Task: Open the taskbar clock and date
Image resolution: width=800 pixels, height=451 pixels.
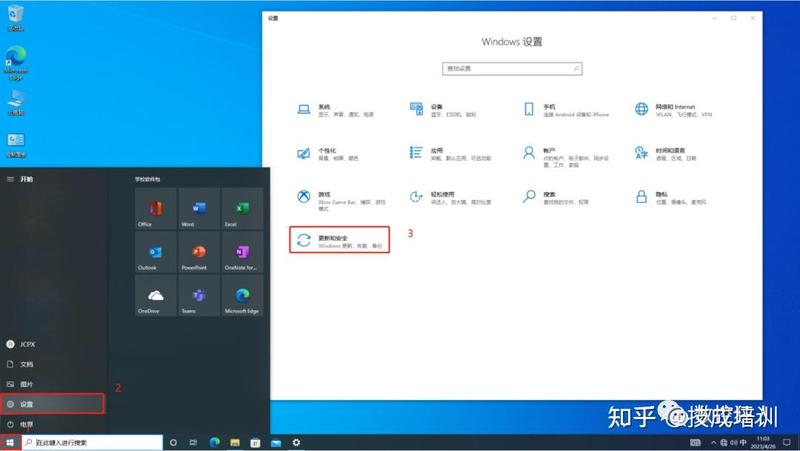Action: point(763,442)
